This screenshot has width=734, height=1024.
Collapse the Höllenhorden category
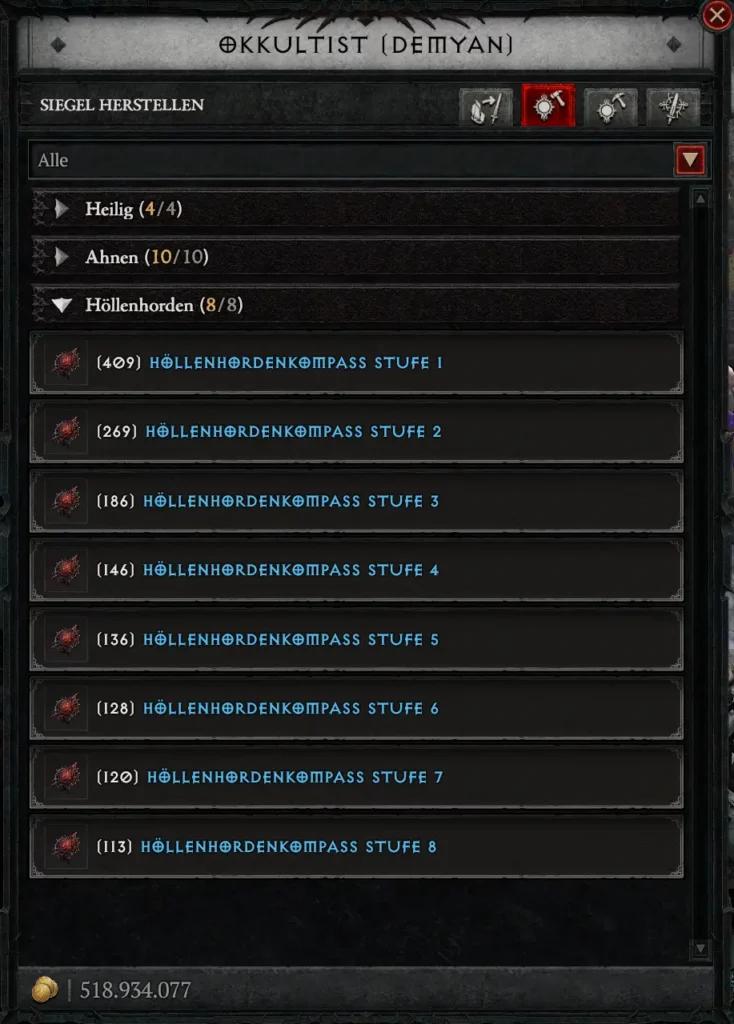pos(356,305)
